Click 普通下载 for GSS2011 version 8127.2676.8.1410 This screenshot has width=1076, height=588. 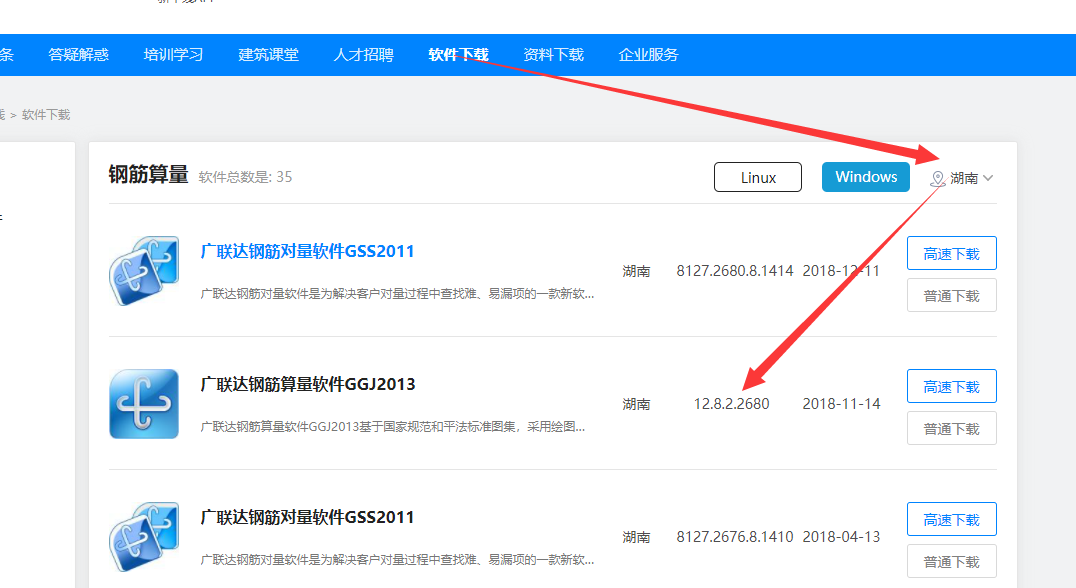pos(952,562)
